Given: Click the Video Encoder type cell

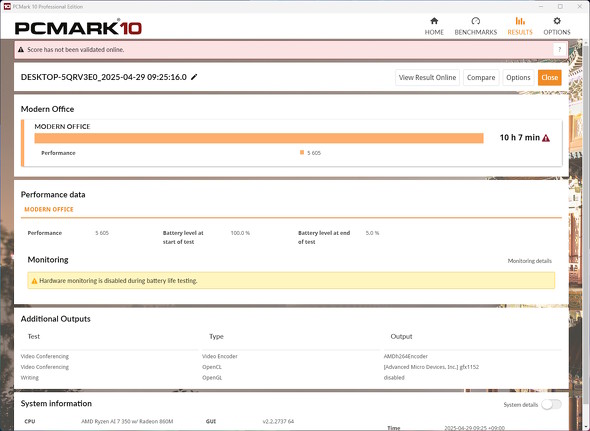Looking at the screenshot, I should pos(220,356).
